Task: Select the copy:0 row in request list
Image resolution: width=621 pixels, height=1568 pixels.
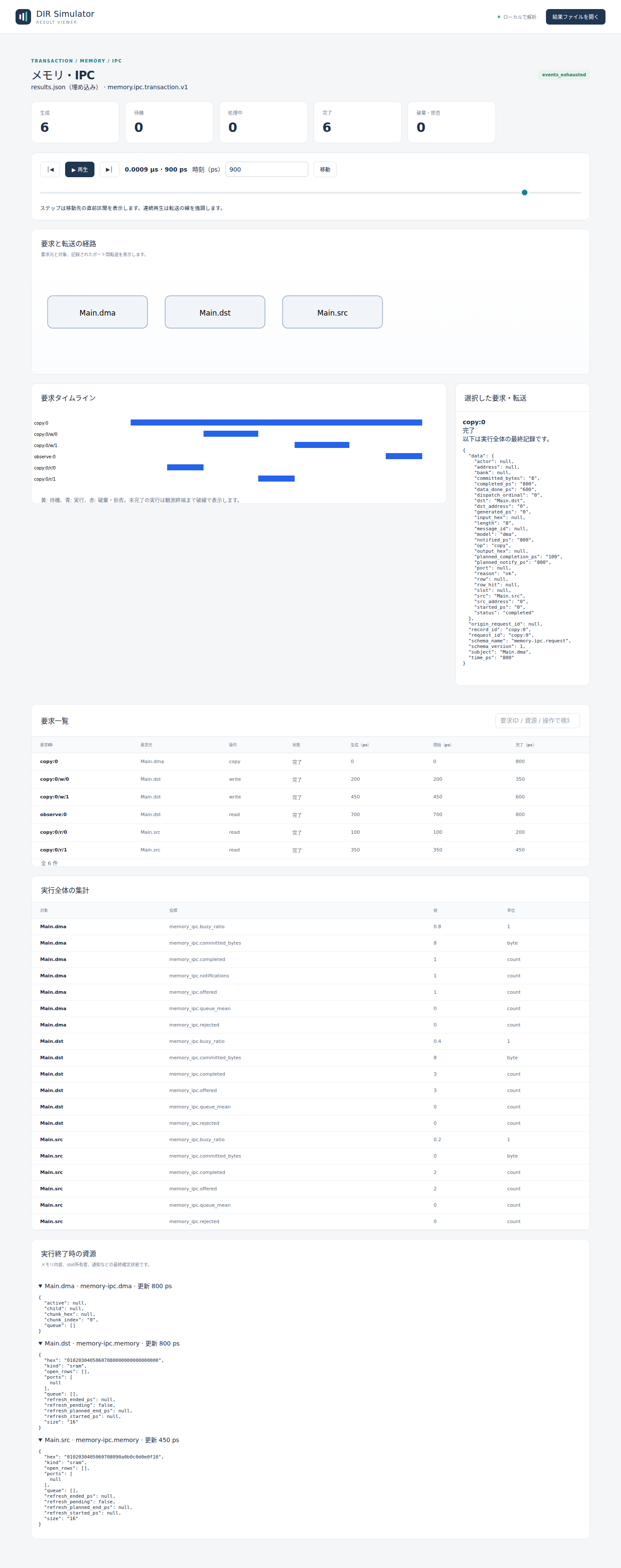Action: pos(310,761)
